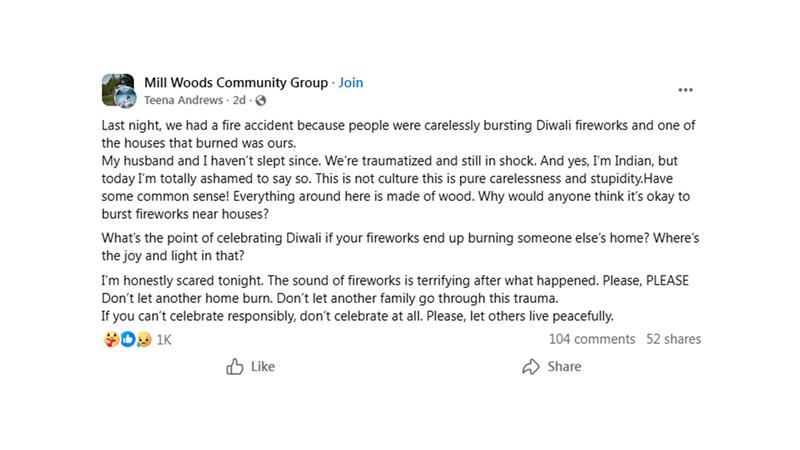Open the 2d post timestamp

[239, 101]
